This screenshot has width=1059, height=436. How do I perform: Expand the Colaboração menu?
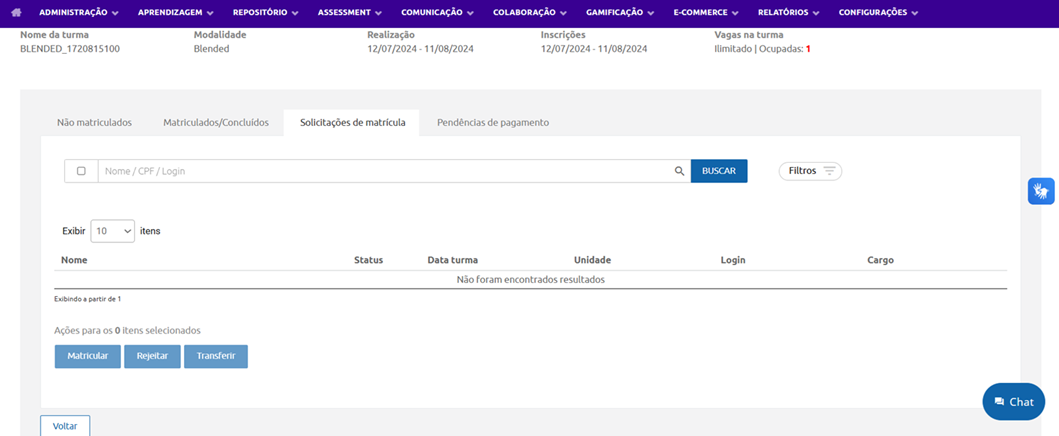point(530,12)
